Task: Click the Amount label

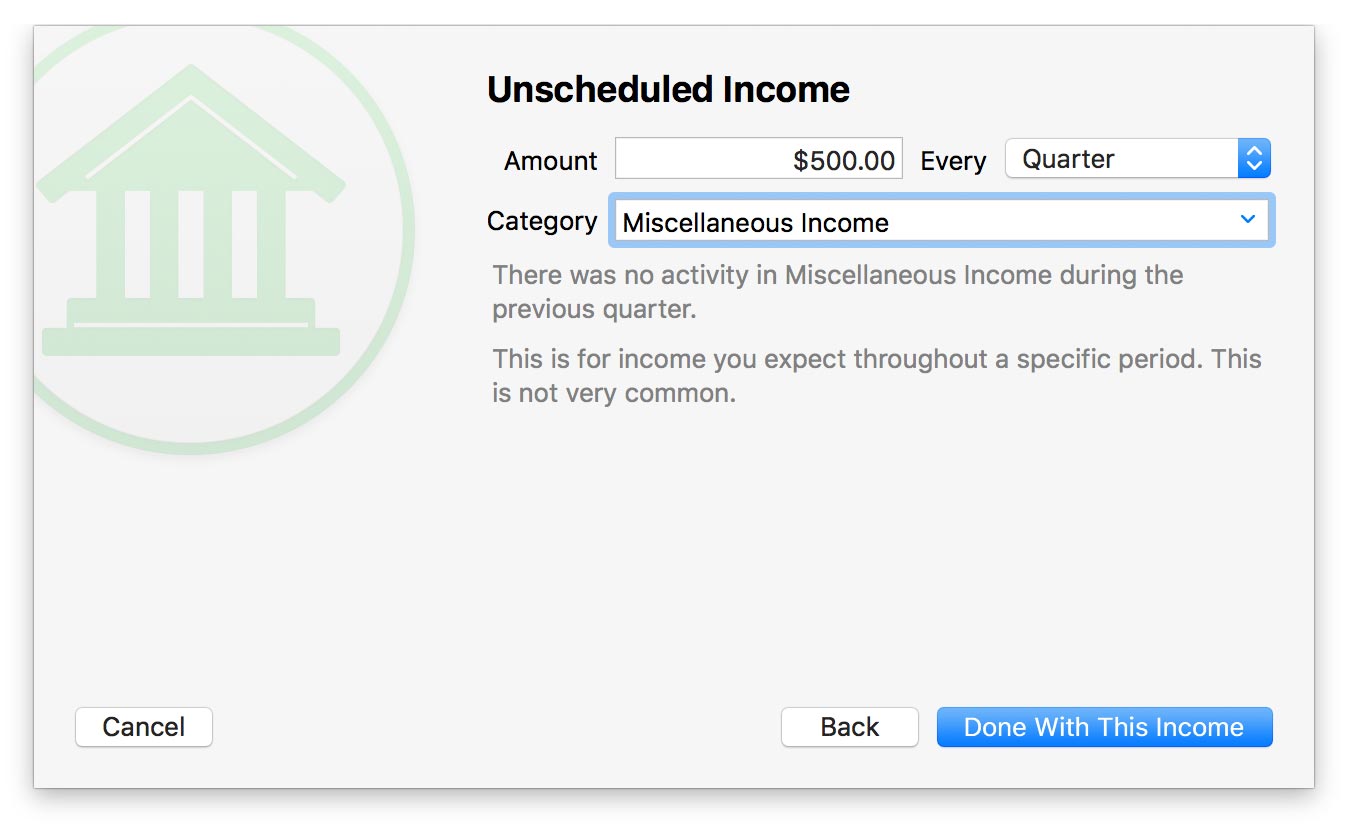Action: tap(550, 161)
